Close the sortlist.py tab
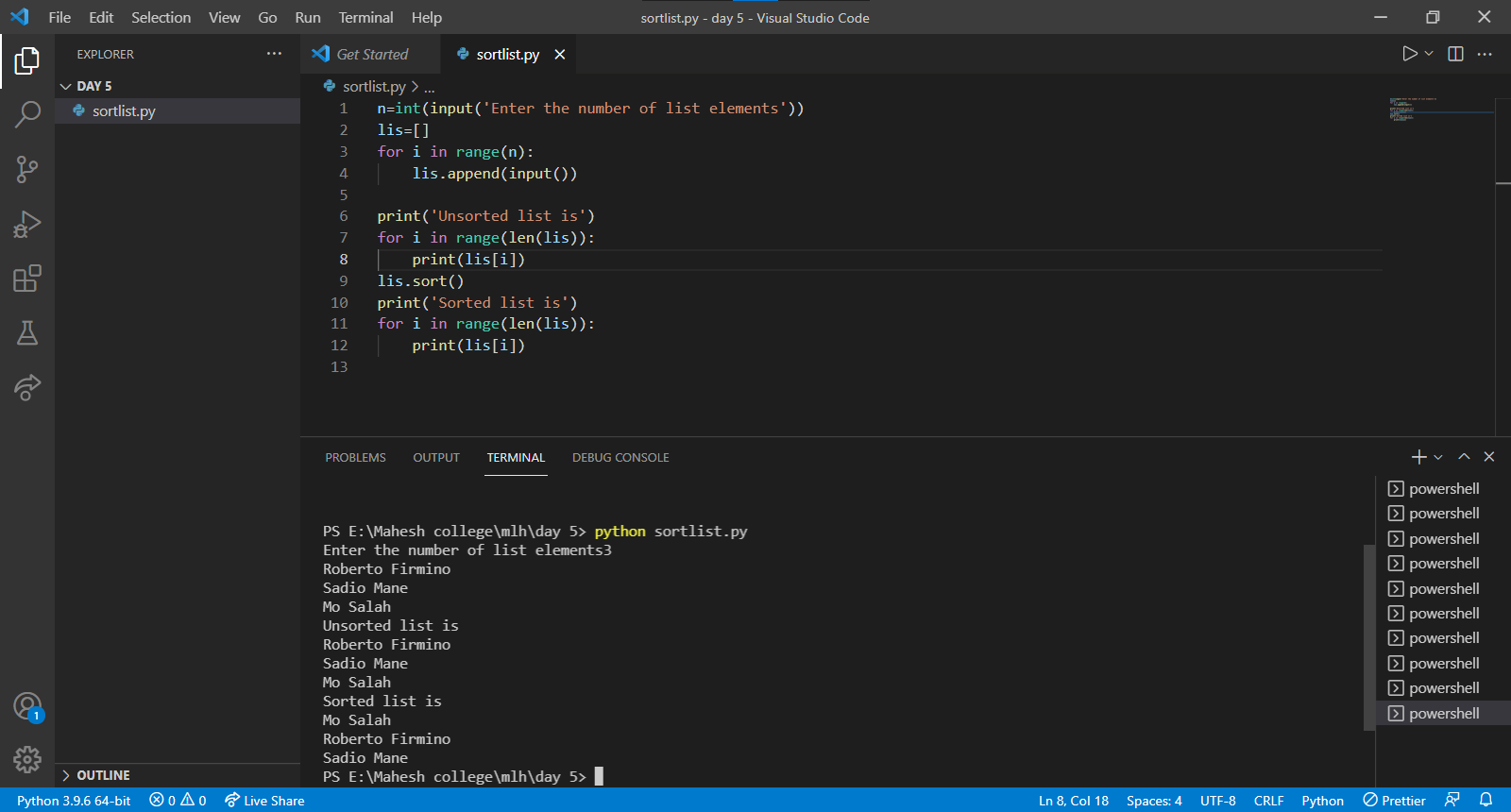 coord(560,55)
